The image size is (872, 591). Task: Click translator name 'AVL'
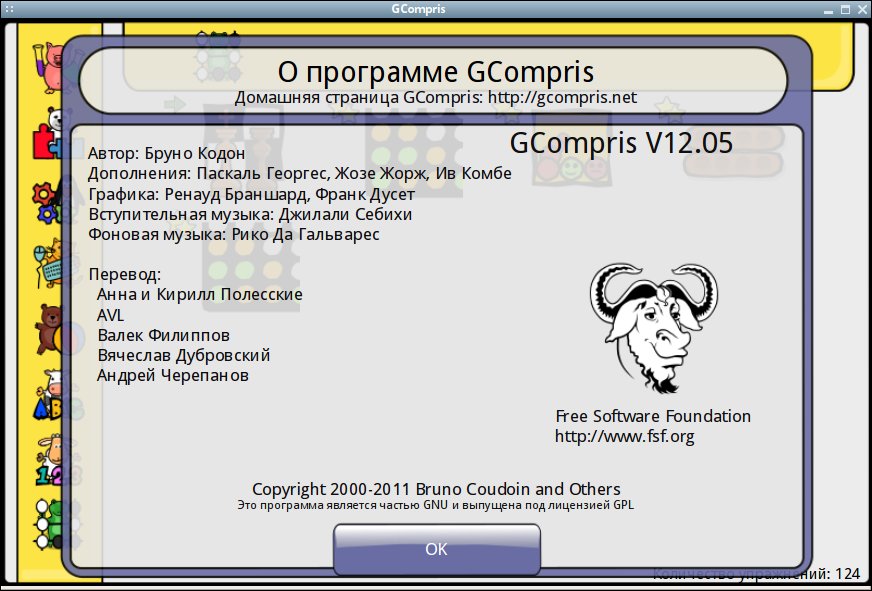[111, 315]
